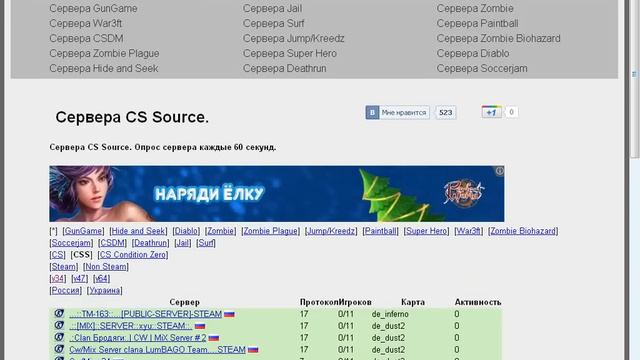
Task: Filter by the [Jail] link
Action: pos(182,243)
